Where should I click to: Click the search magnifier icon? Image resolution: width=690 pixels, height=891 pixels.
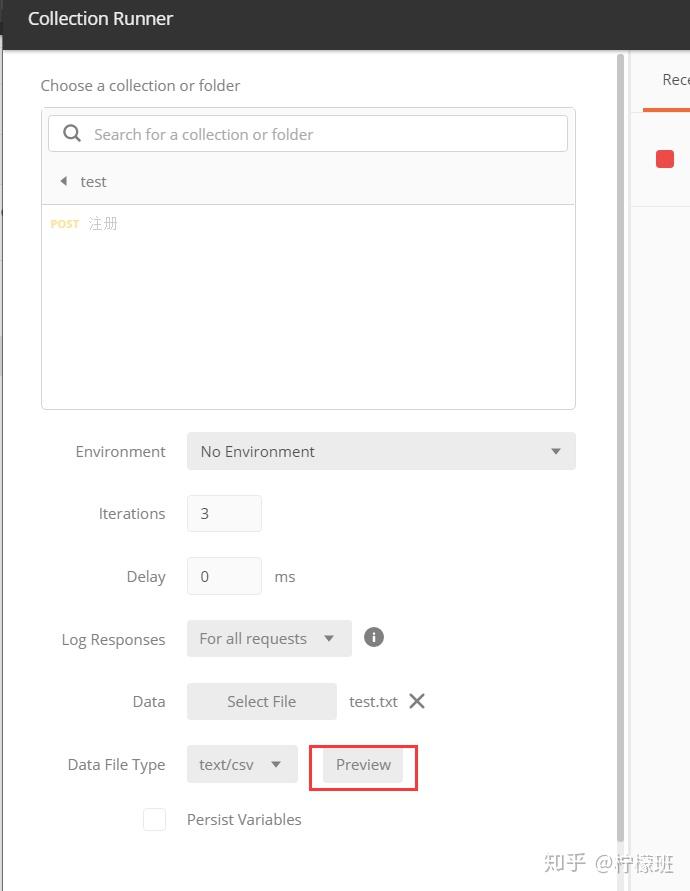click(x=72, y=134)
